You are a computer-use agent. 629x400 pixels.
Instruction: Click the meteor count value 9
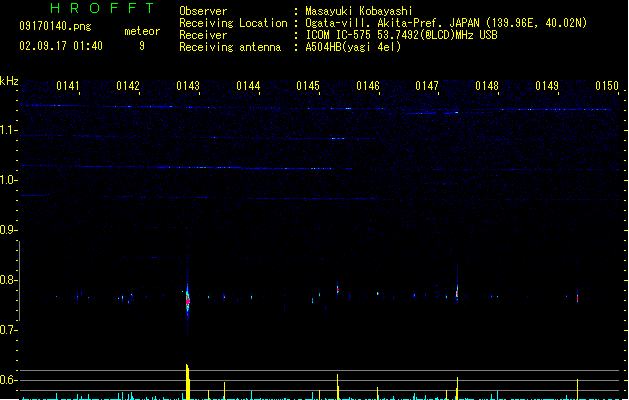[x=142, y=46]
